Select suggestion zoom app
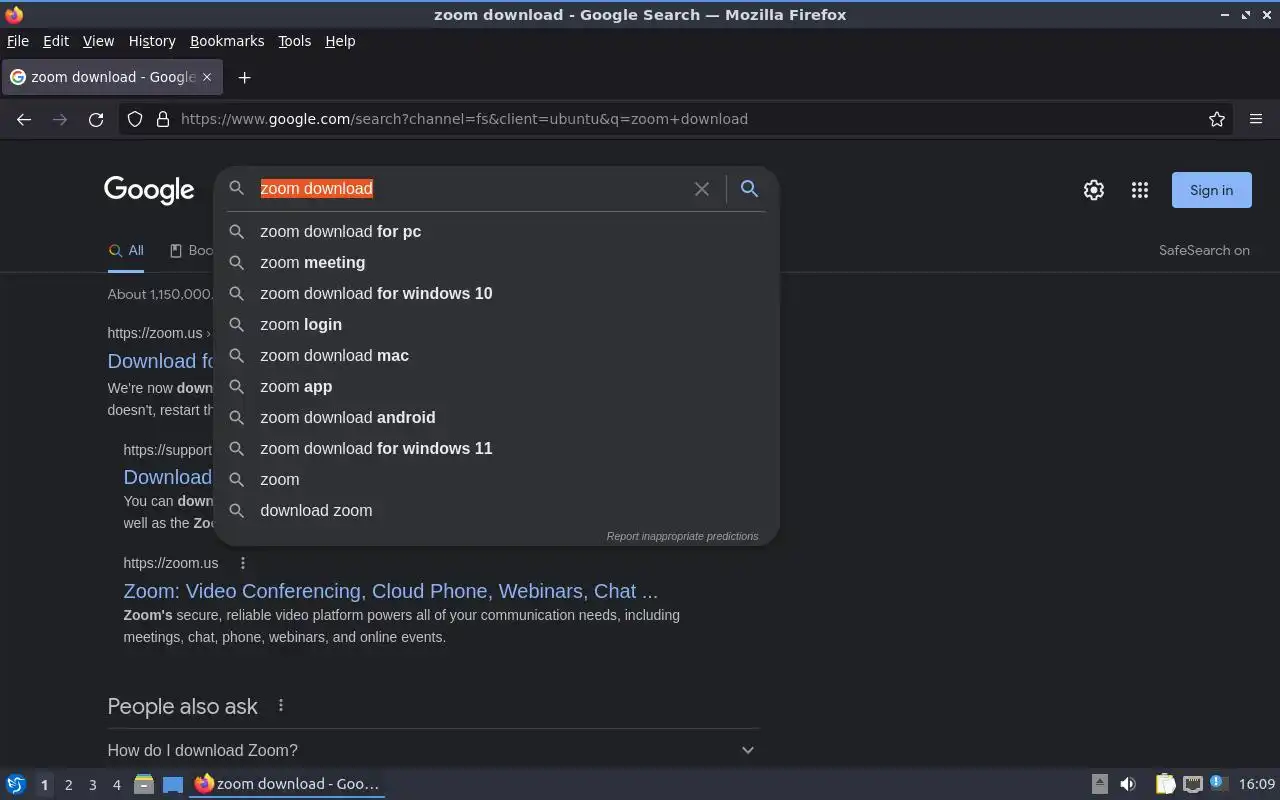The height and width of the screenshot is (800, 1280). point(497,386)
